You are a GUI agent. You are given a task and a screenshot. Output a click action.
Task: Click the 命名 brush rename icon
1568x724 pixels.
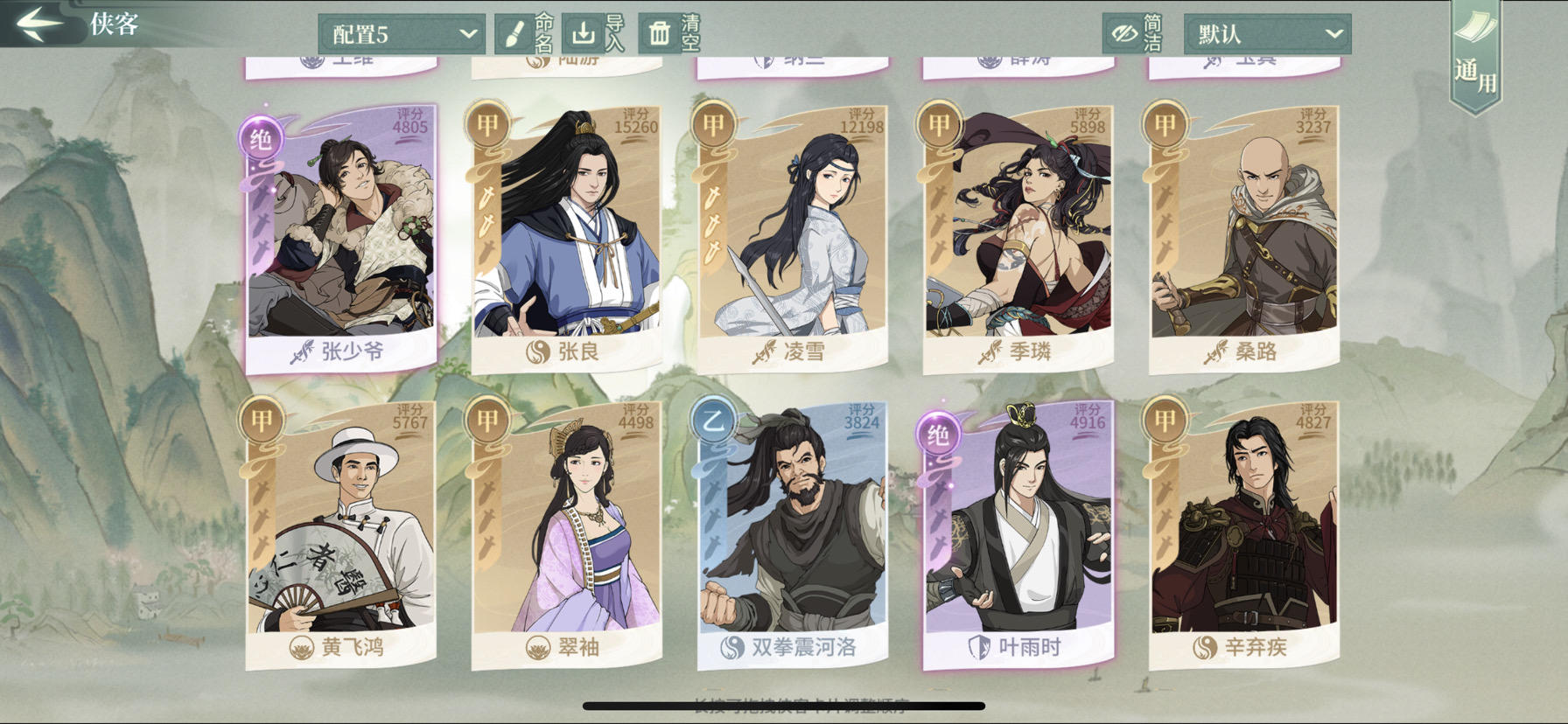coord(514,34)
